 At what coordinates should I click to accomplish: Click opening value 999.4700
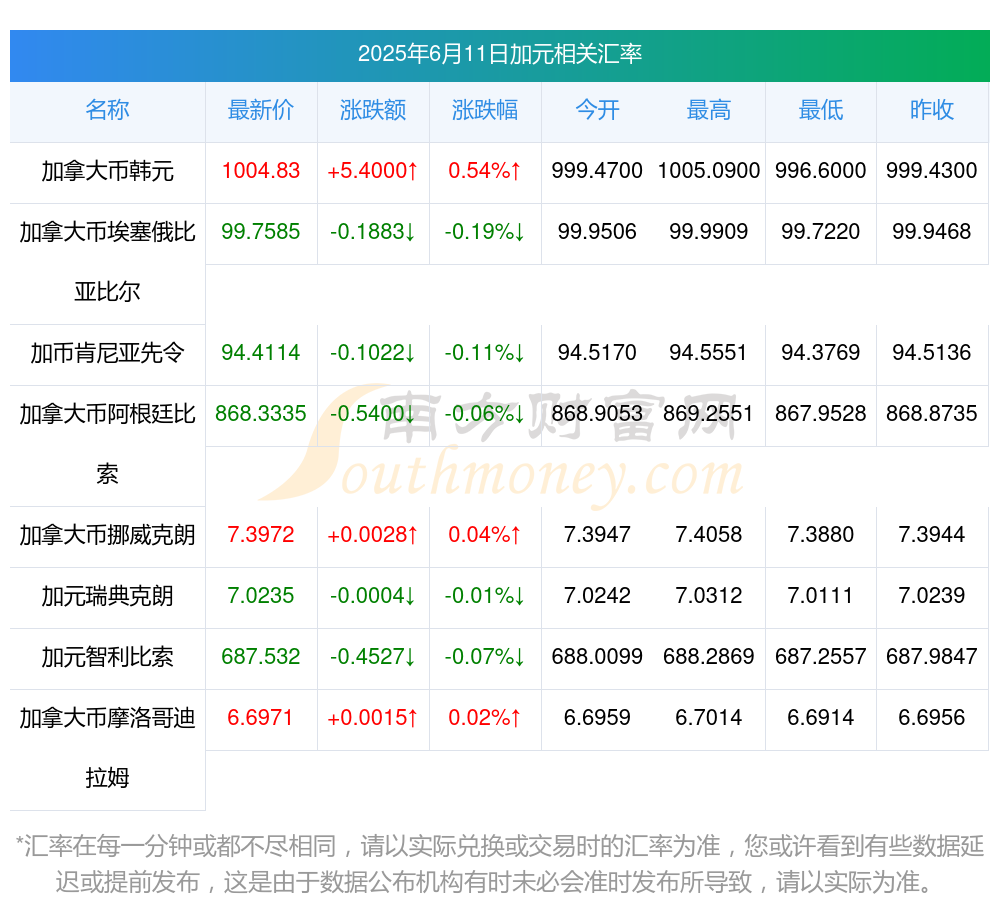point(597,171)
